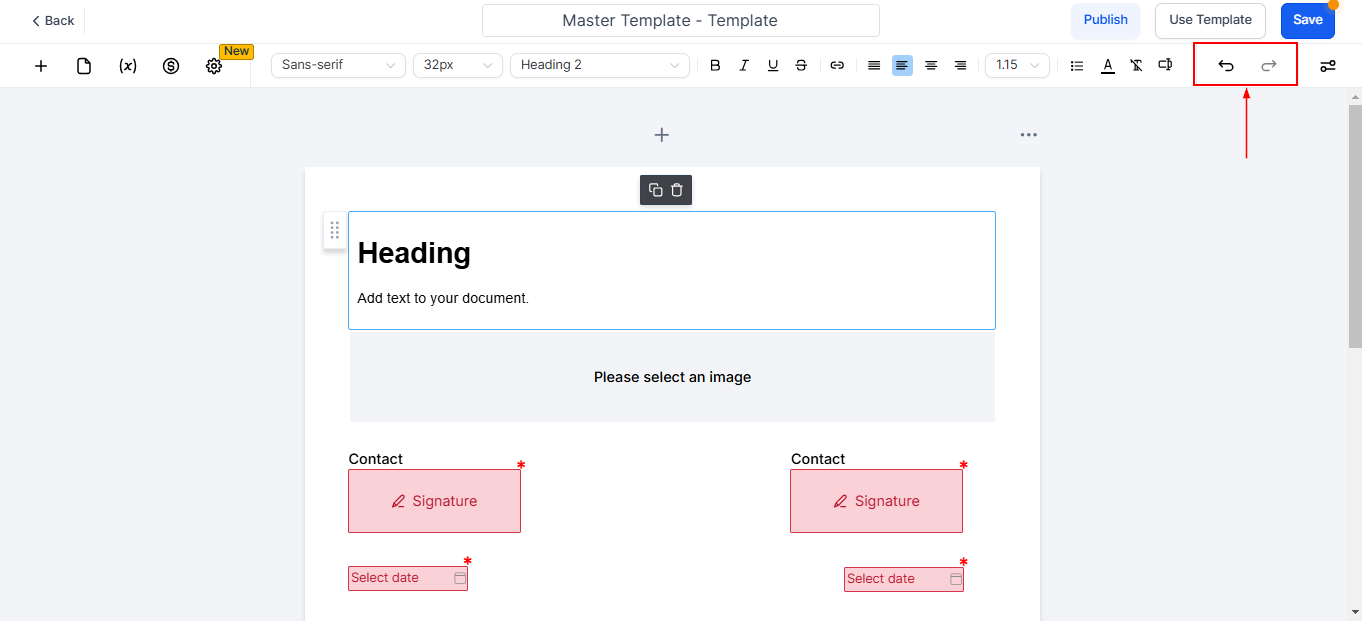The image size is (1362, 639).
Task: Click the insert link icon
Action: tap(837, 65)
